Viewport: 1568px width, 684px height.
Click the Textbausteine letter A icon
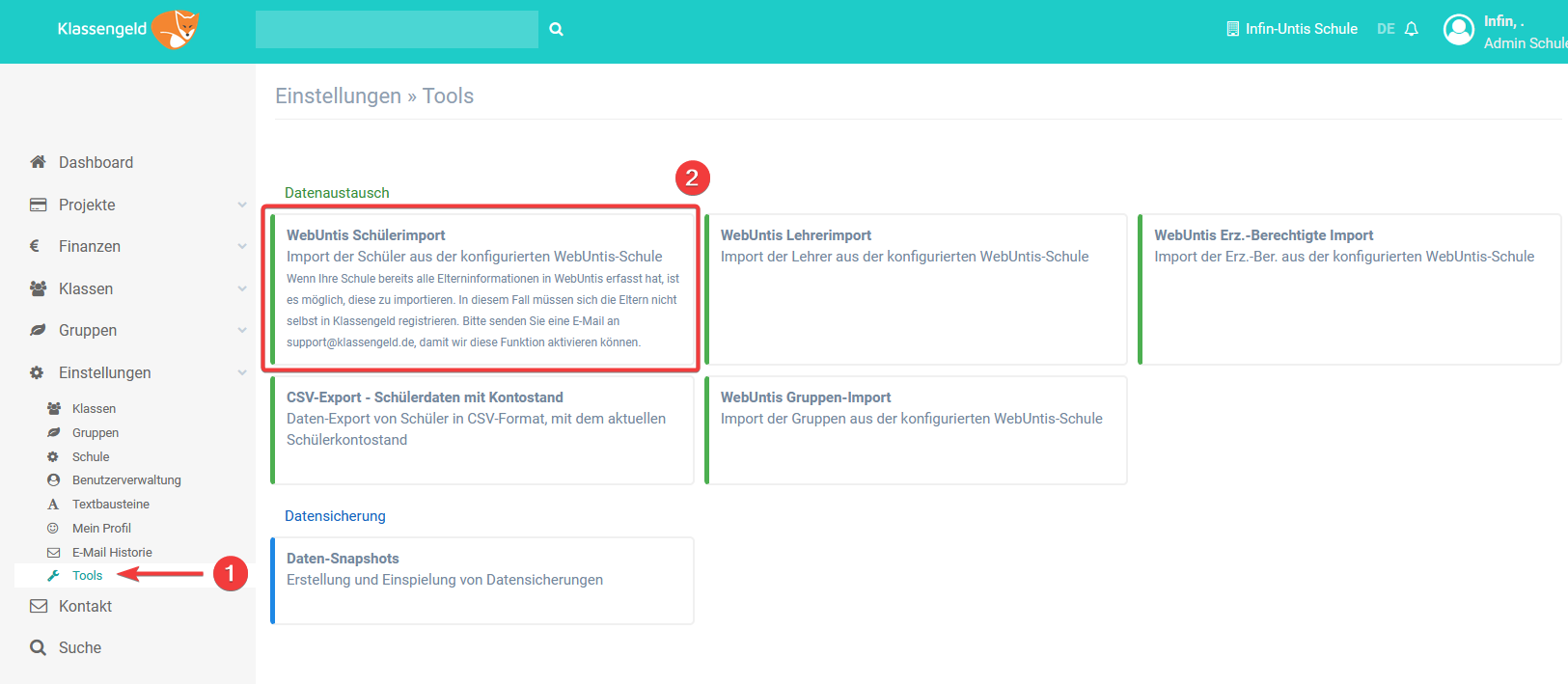click(53, 505)
